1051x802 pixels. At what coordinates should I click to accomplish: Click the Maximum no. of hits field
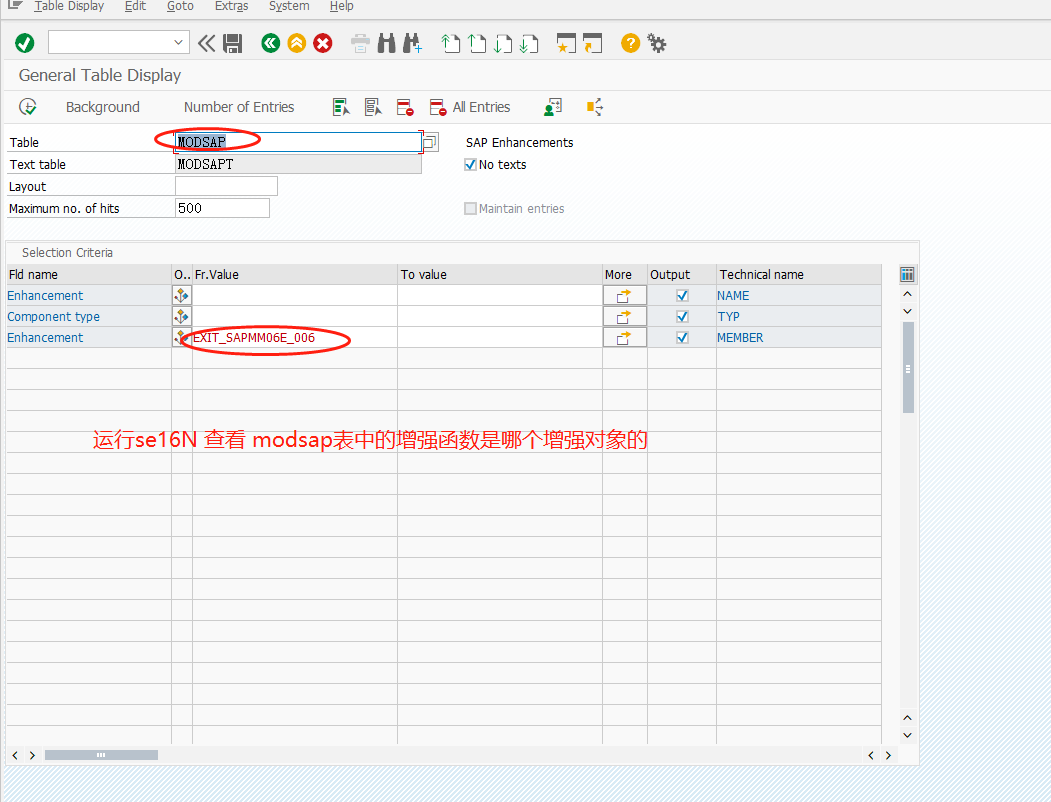coord(222,208)
